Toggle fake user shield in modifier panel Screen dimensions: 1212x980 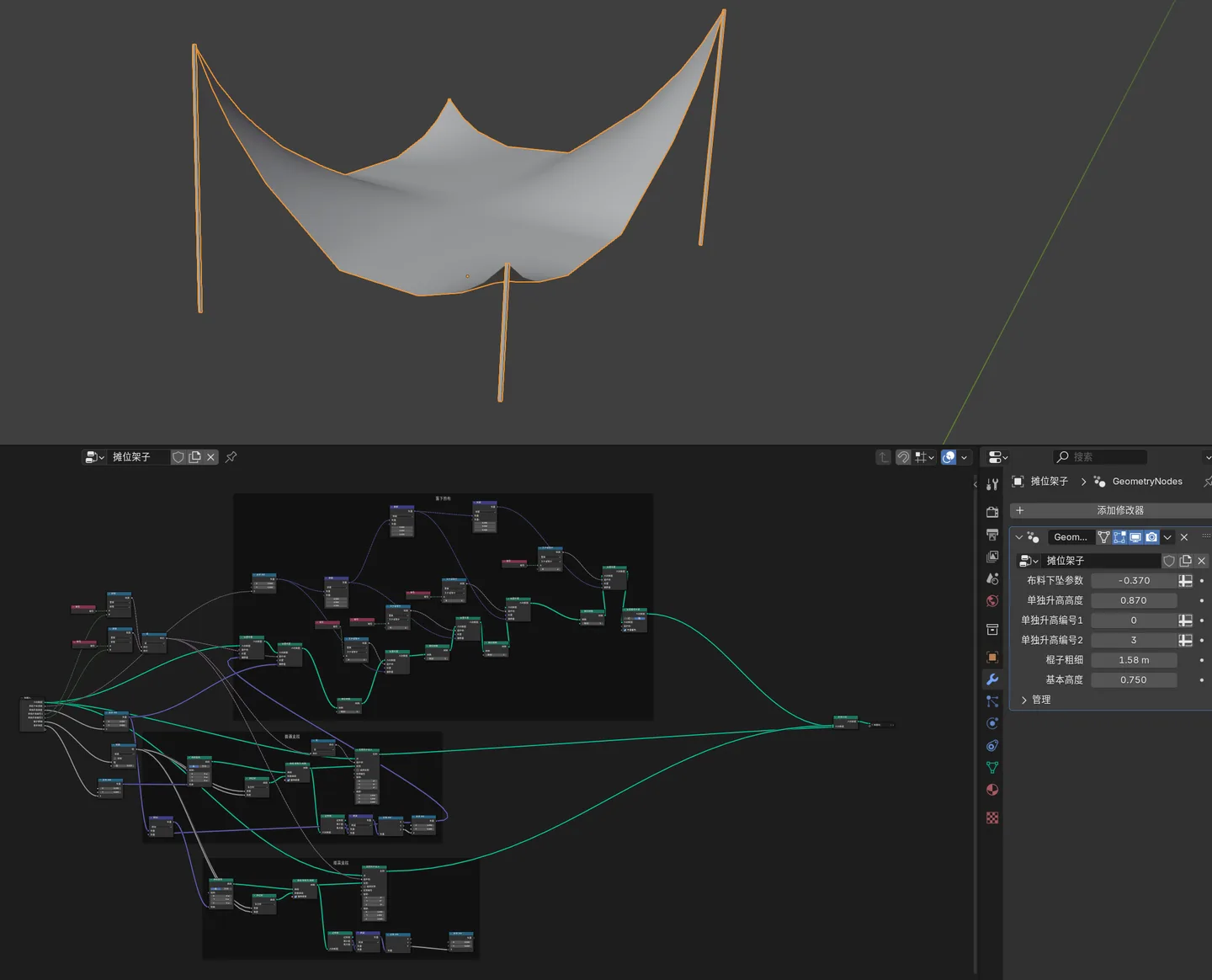click(1169, 561)
